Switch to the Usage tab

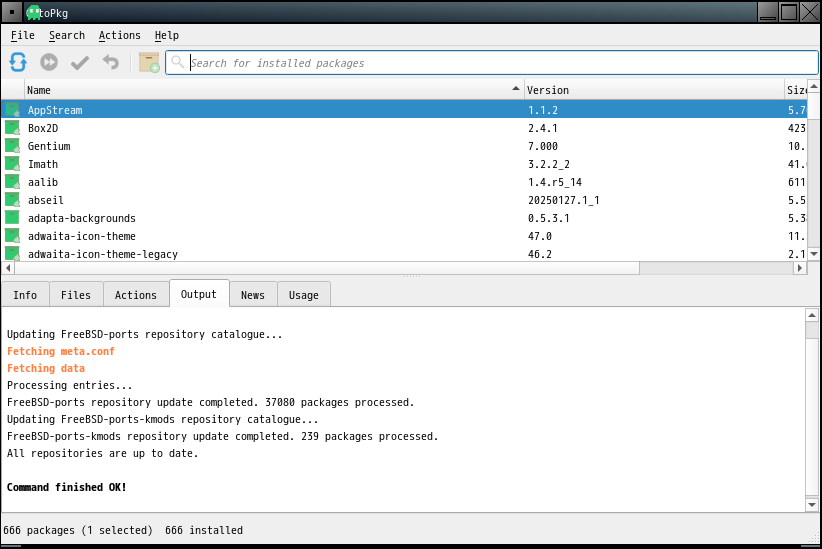[x=304, y=295]
